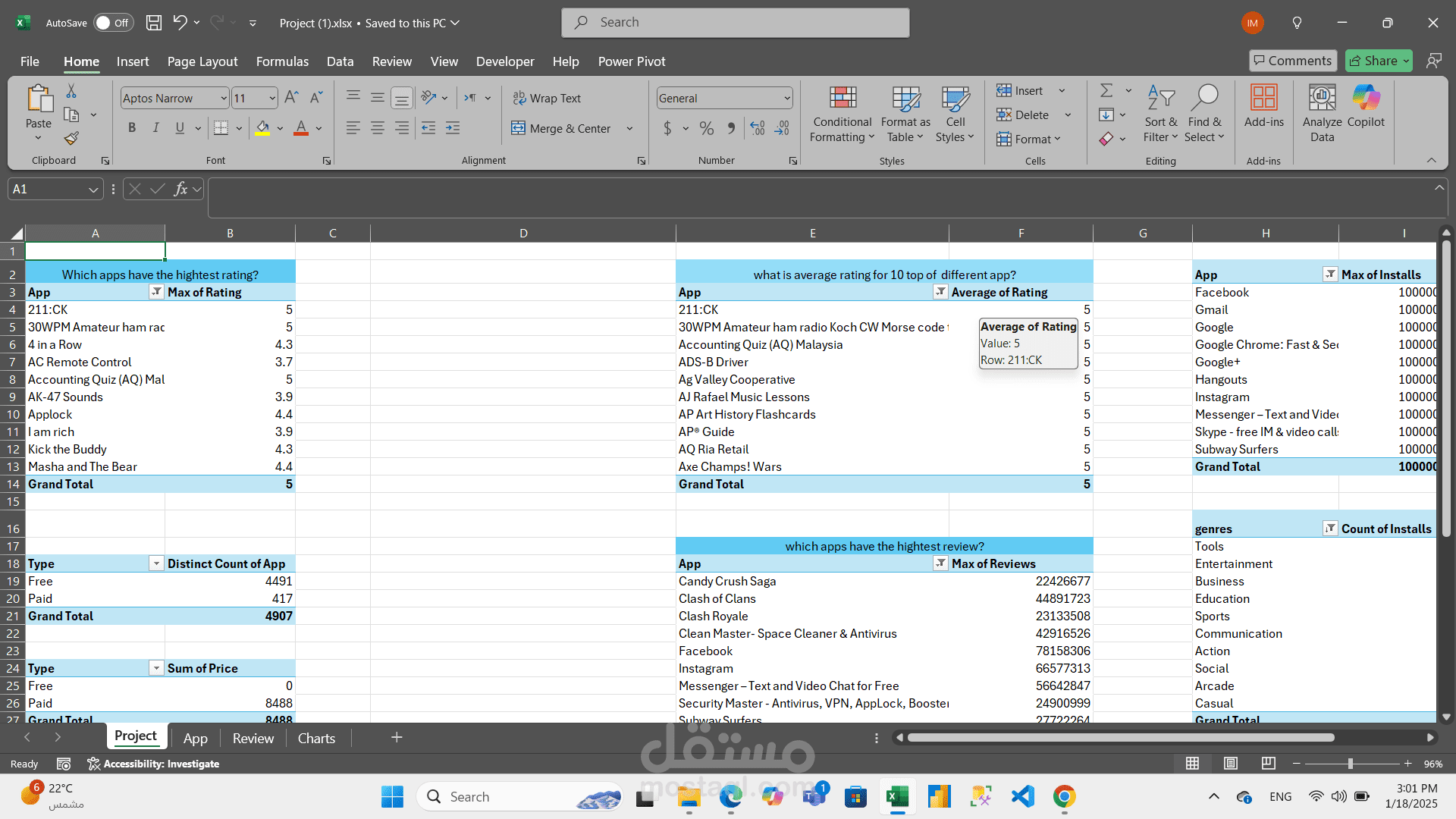Open the File menu
Image resolution: width=1456 pixels, height=819 pixels.
pos(30,61)
